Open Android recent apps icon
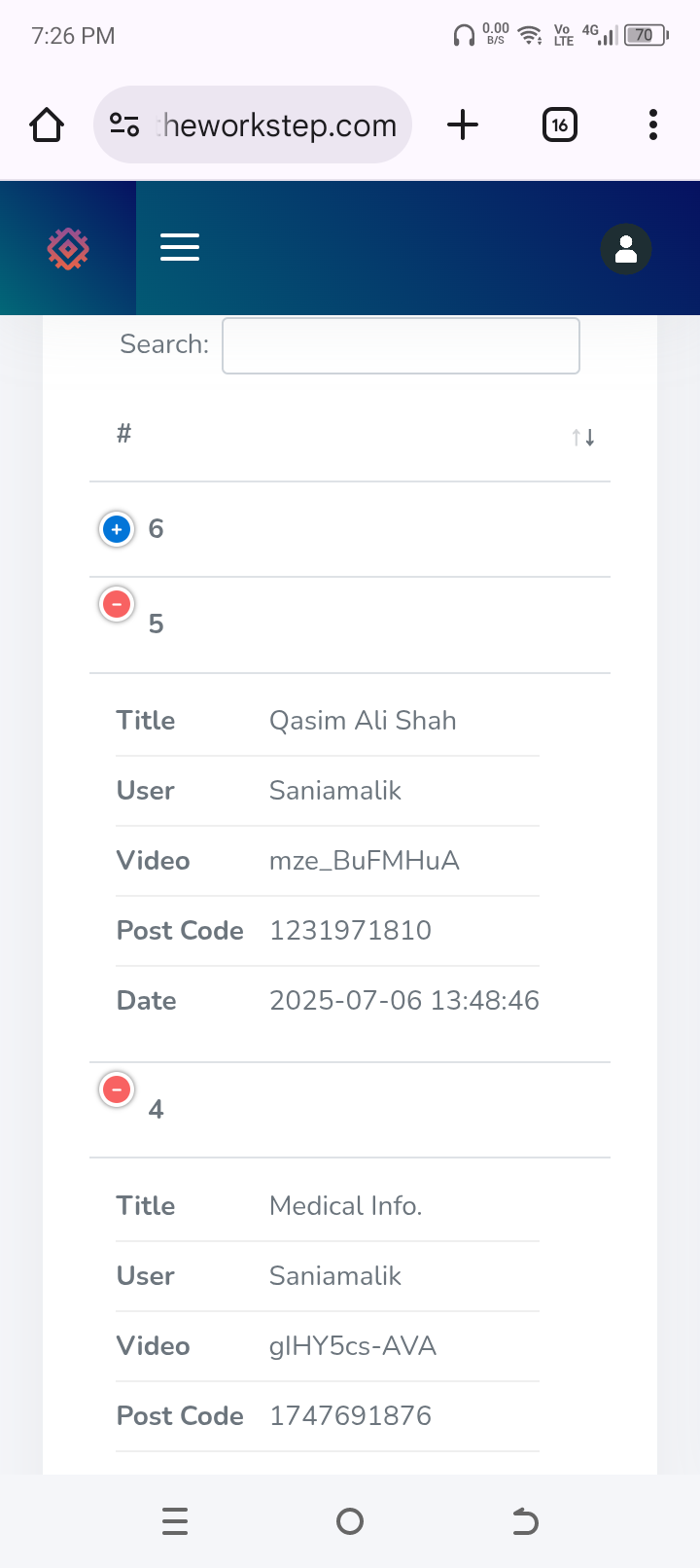 175,1521
